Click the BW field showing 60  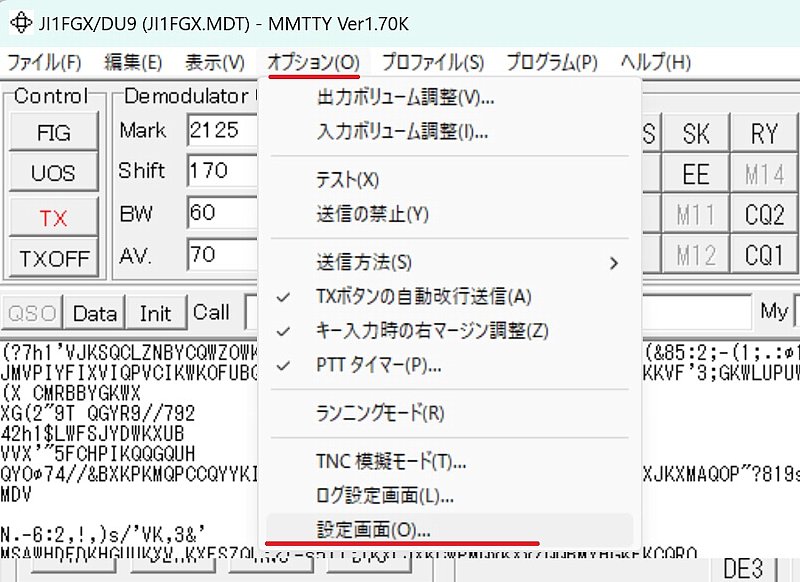click(222, 212)
